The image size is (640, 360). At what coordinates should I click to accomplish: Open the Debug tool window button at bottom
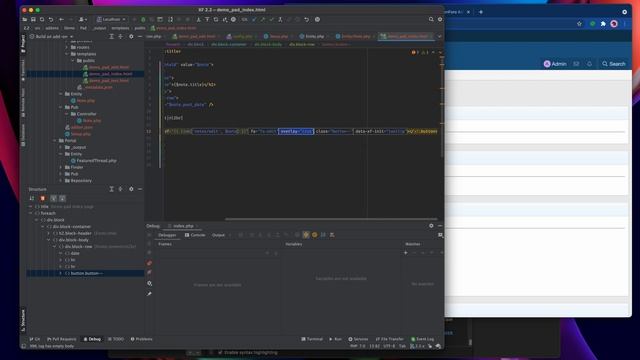(92, 339)
